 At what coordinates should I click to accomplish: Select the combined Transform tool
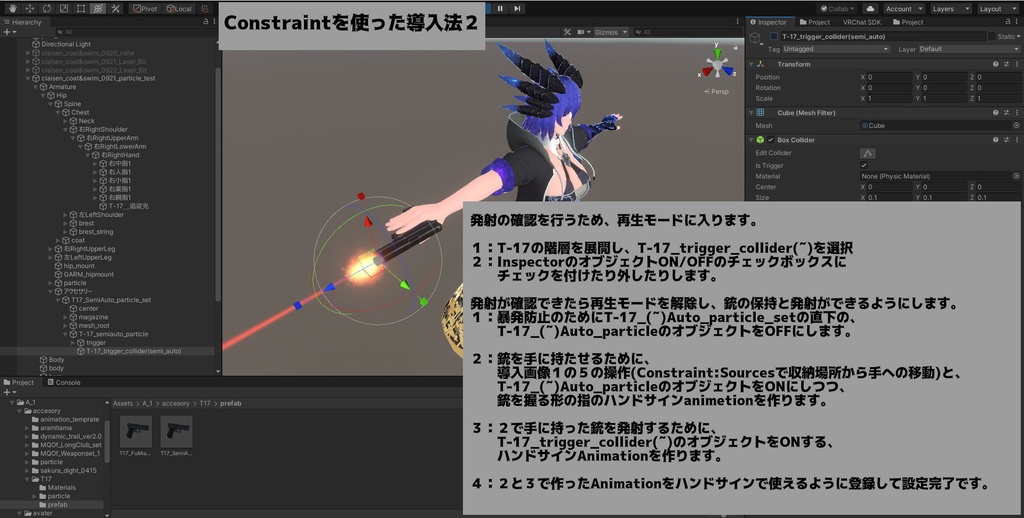tap(97, 8)
